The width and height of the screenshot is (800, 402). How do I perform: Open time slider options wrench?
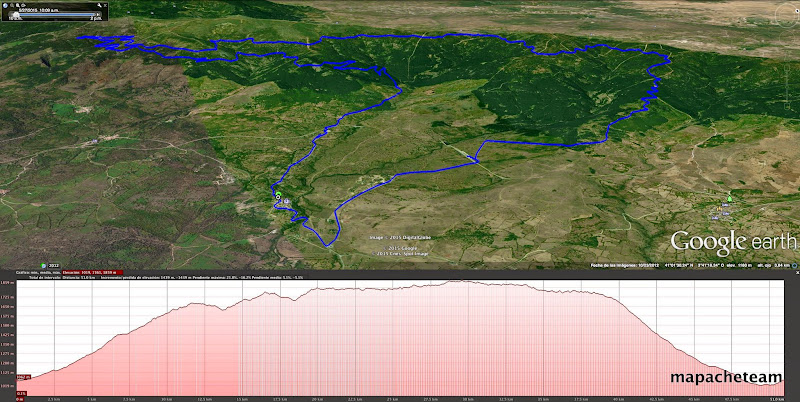pos(99,5)
